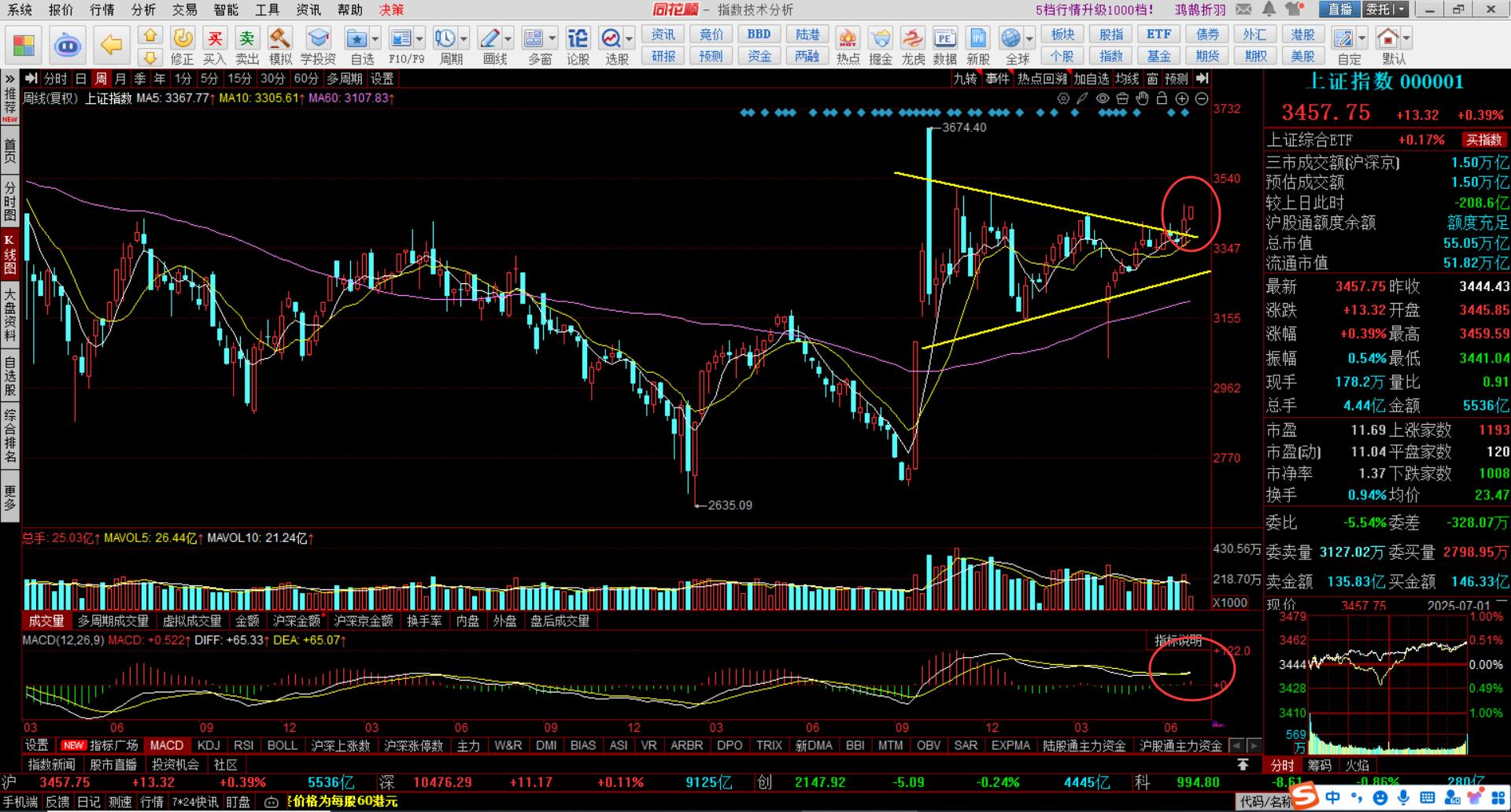Toggle the chart lock icon

[1162, 98]
